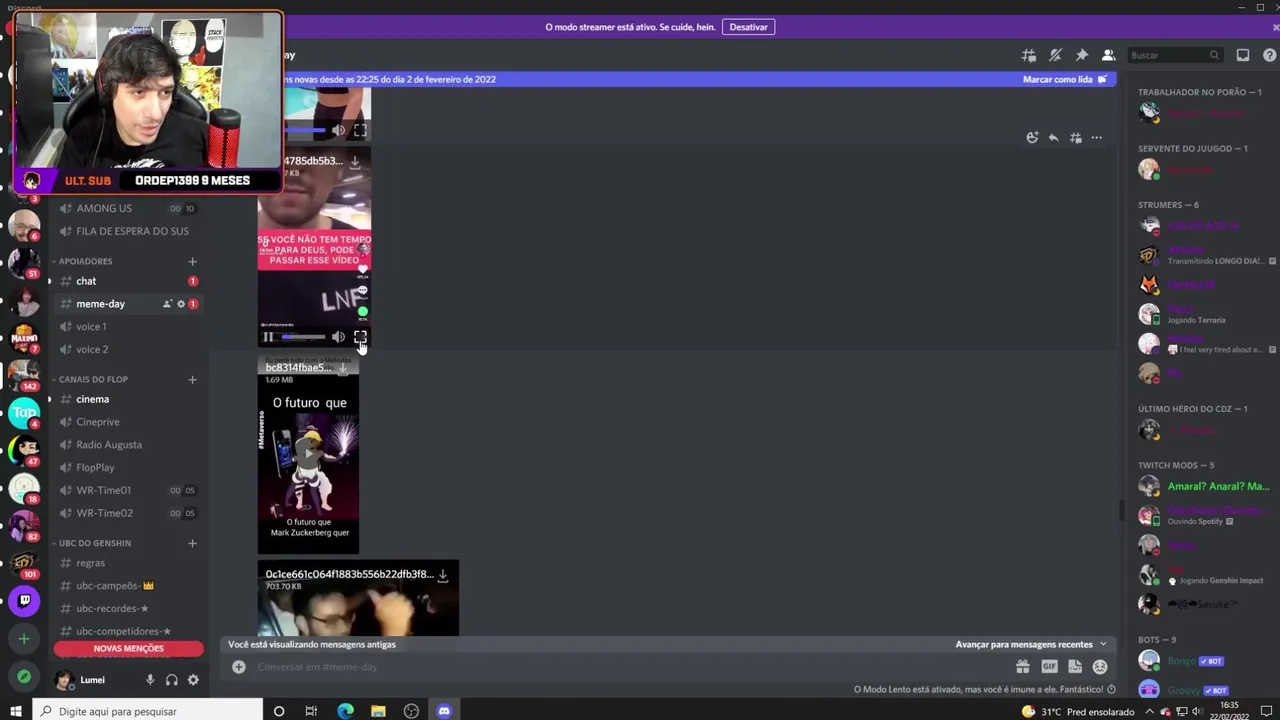Open Microsoft Edge from taskbar

coord(345,711)
